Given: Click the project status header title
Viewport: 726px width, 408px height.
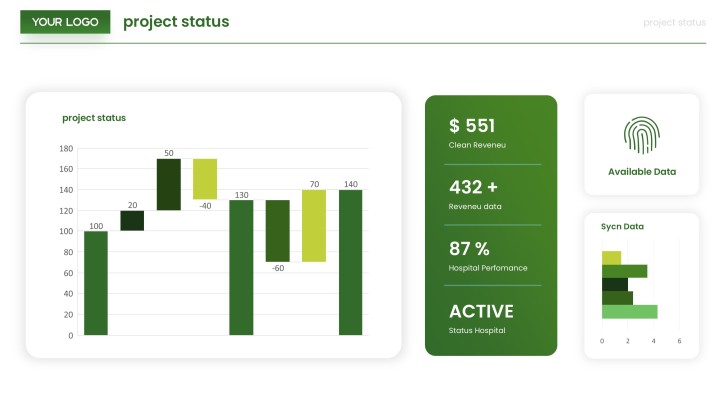Looking at the screenshot, I should (176, 22).
